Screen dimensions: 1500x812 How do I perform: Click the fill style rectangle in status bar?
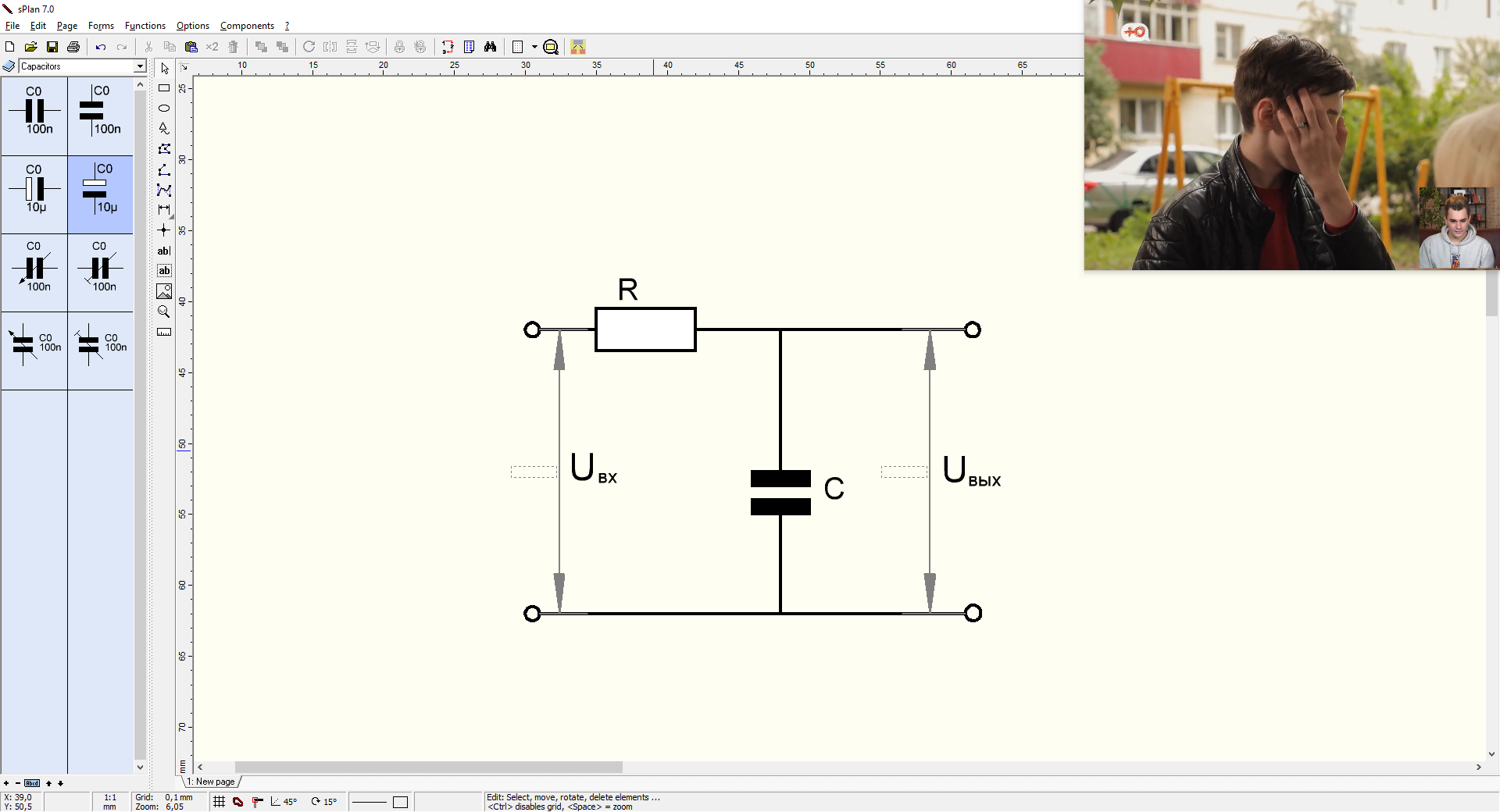(x=401, y=802)
